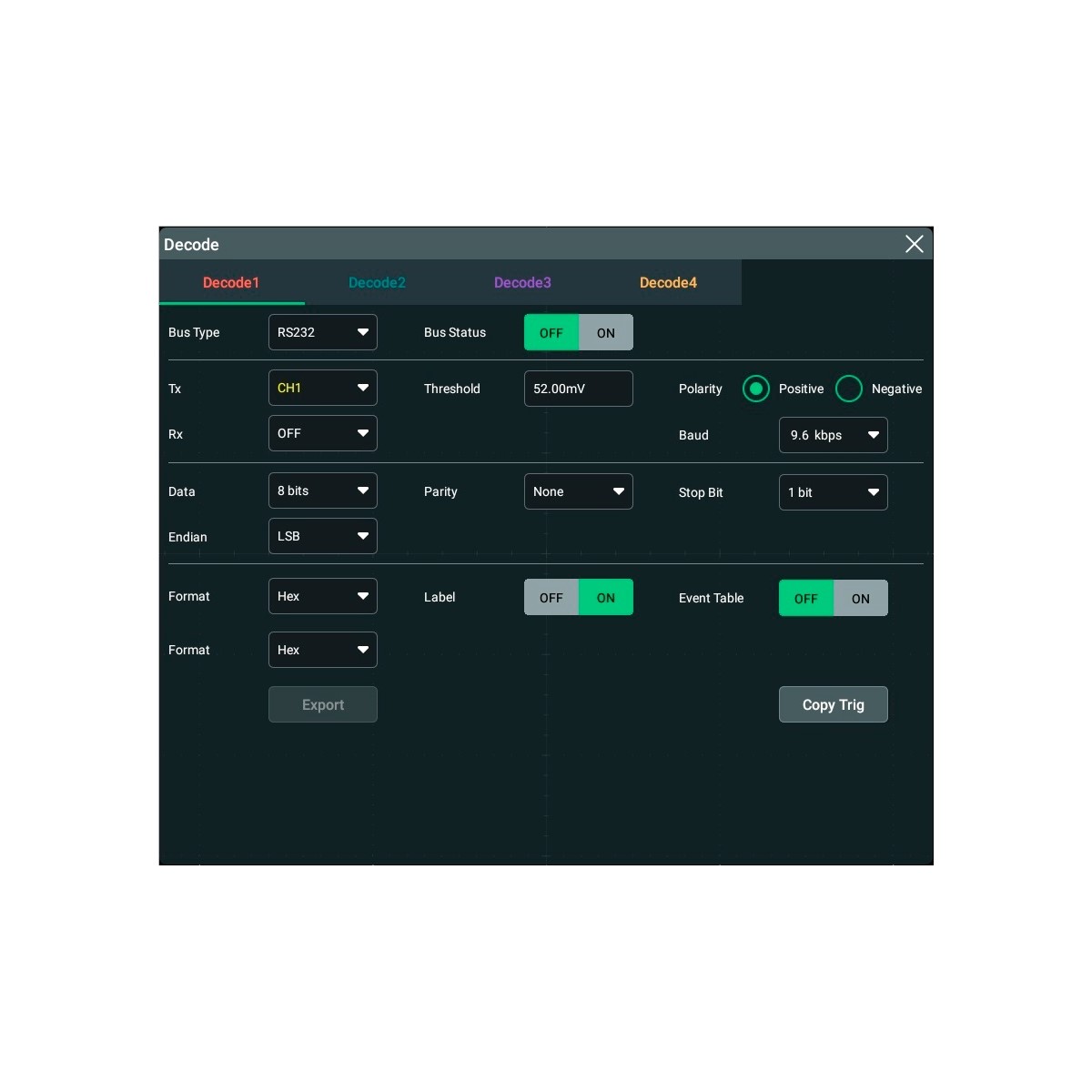Expand the Stop Bit dropdown

point(833,492)
